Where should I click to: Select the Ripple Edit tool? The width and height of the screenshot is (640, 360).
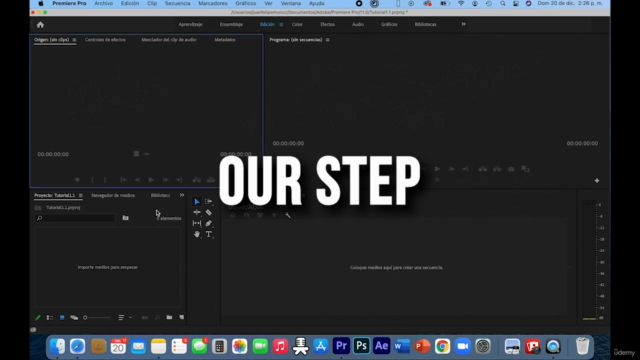(x=197, y=212)
